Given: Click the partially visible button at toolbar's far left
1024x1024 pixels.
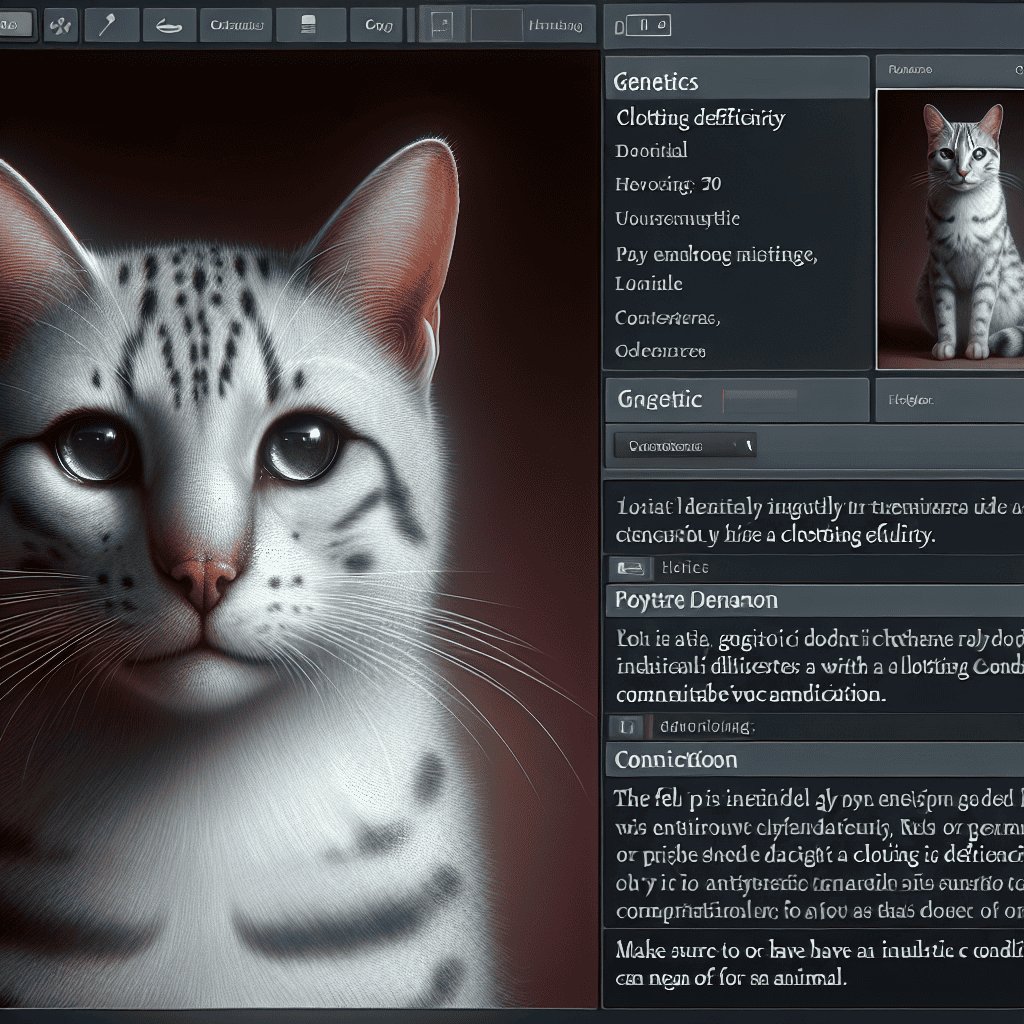Looking at the screenshot, I should tap(18, 25).
